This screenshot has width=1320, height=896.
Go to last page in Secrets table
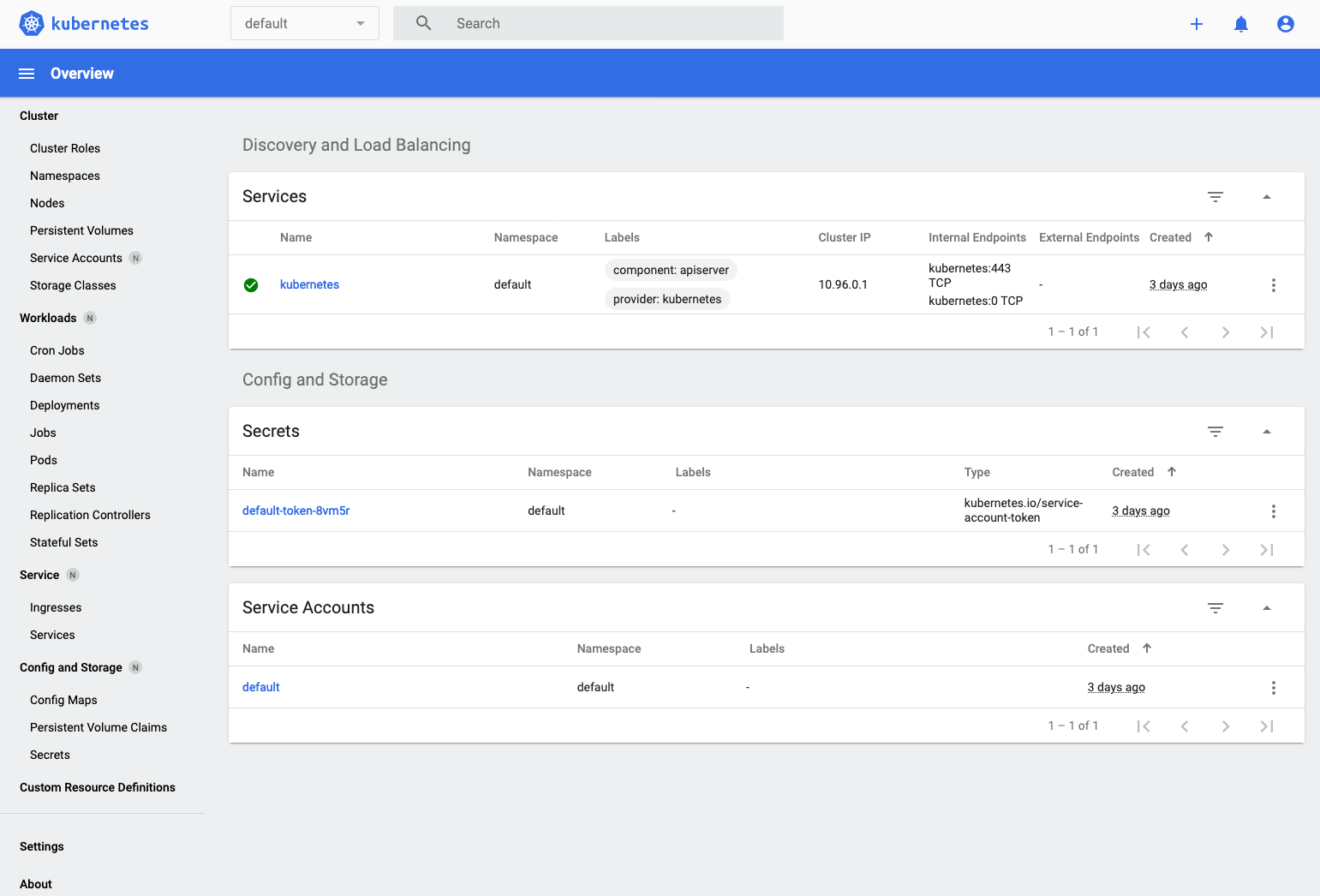click(x=1267, y=550)
